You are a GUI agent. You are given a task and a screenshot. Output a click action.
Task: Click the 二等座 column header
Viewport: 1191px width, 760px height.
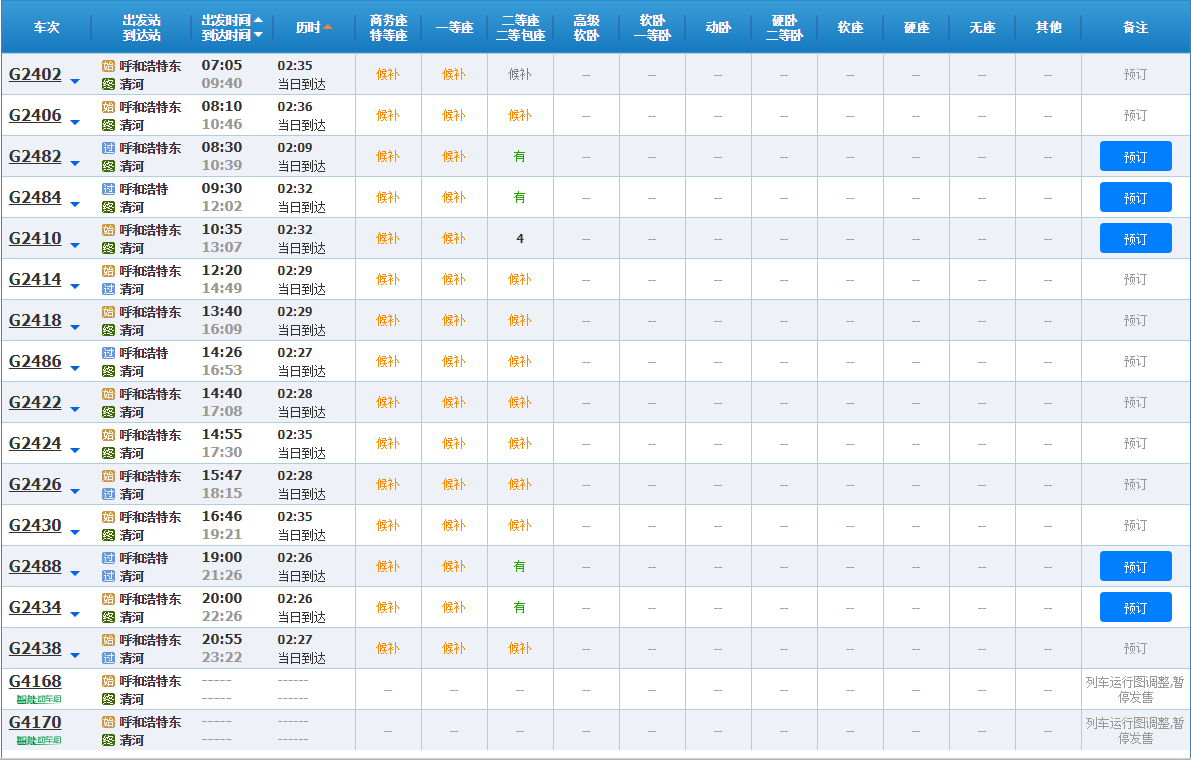click(x=520, y=20)
